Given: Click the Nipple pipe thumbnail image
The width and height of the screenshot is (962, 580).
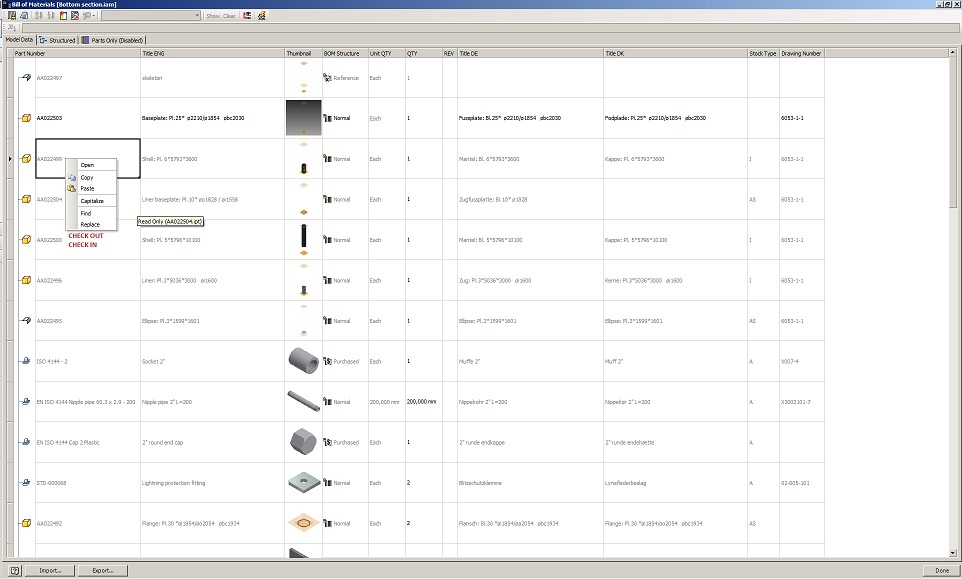Looking at the screenshot, I should [303, 401].
